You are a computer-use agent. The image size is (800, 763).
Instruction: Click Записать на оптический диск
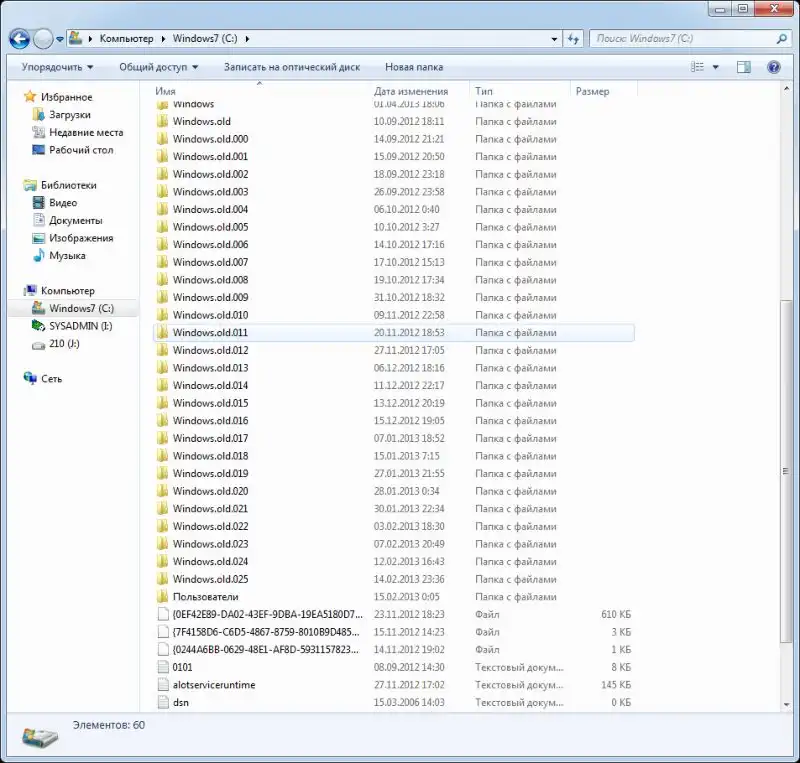tap(291, 67)
